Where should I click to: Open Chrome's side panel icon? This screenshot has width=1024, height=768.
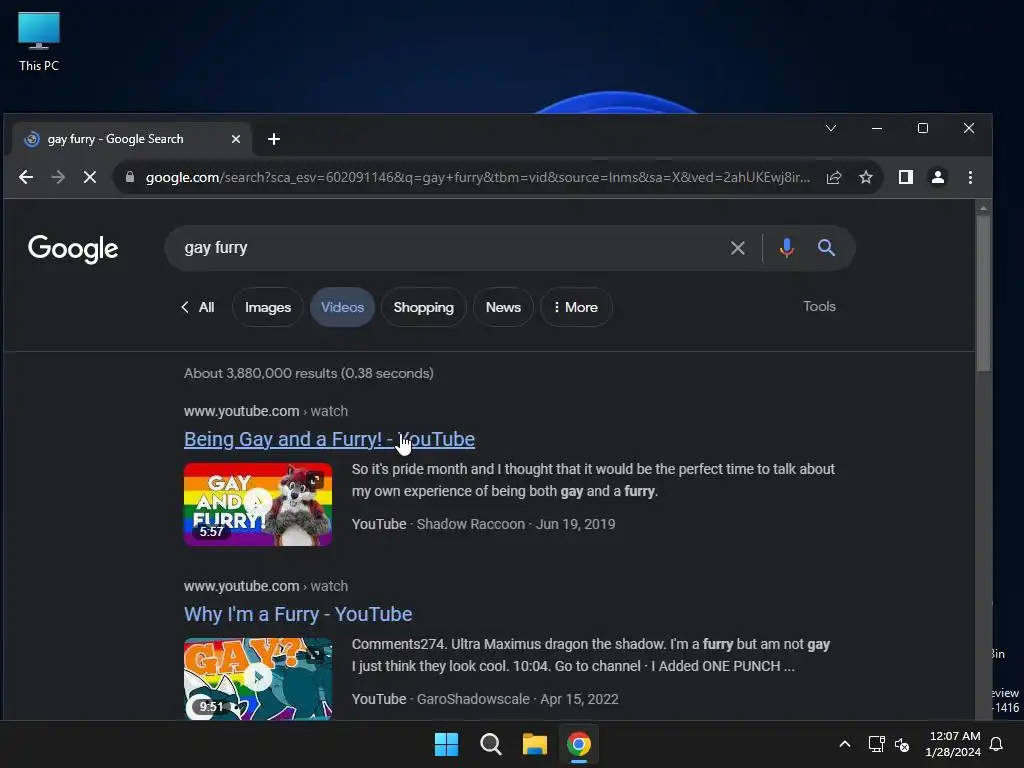coord(906,177)
